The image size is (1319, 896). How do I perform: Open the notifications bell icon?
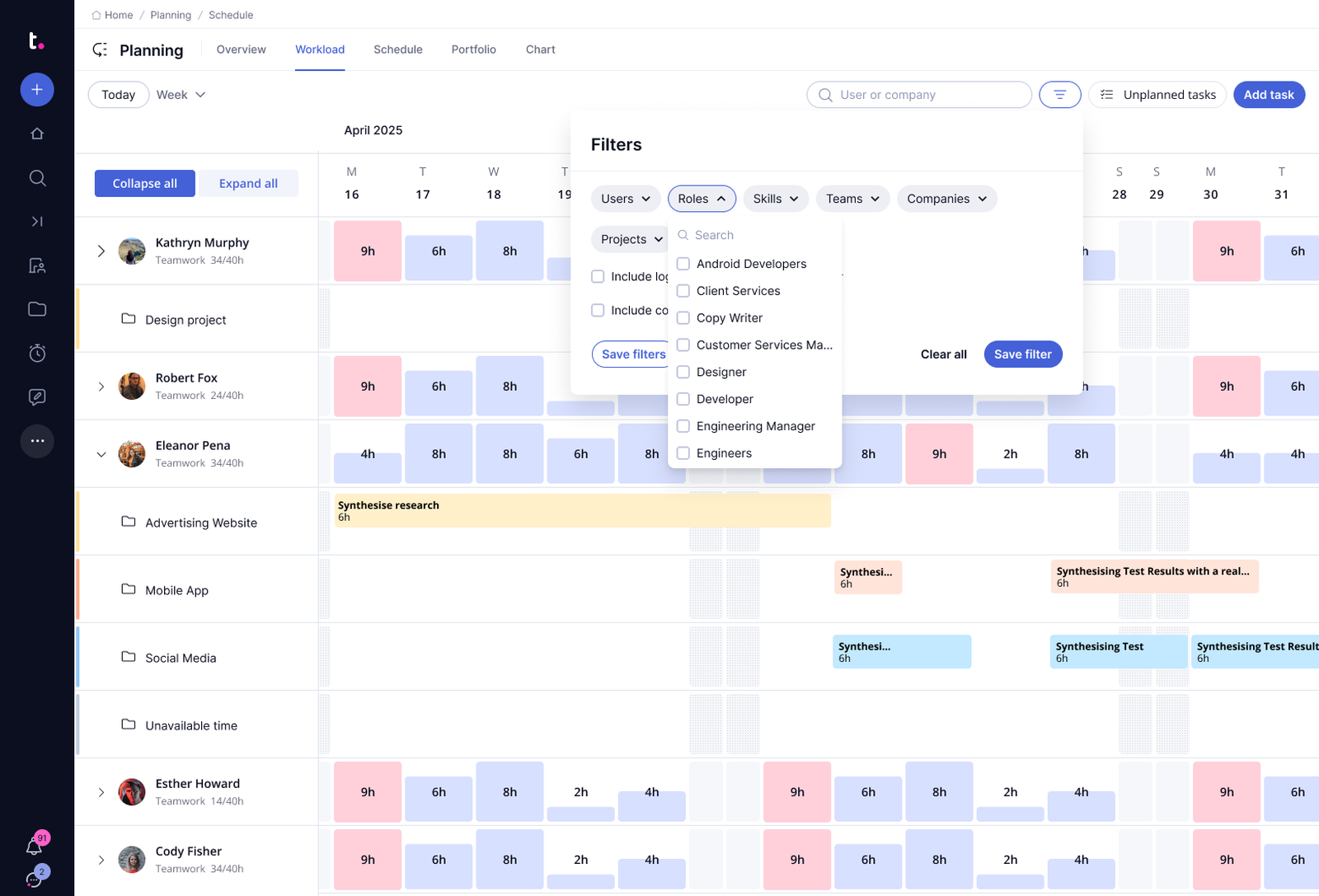tap(34, 846)
